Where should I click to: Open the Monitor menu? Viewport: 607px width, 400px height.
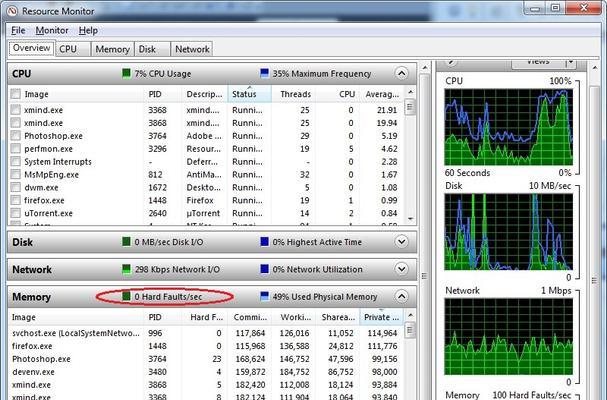(x=52, y=31)
